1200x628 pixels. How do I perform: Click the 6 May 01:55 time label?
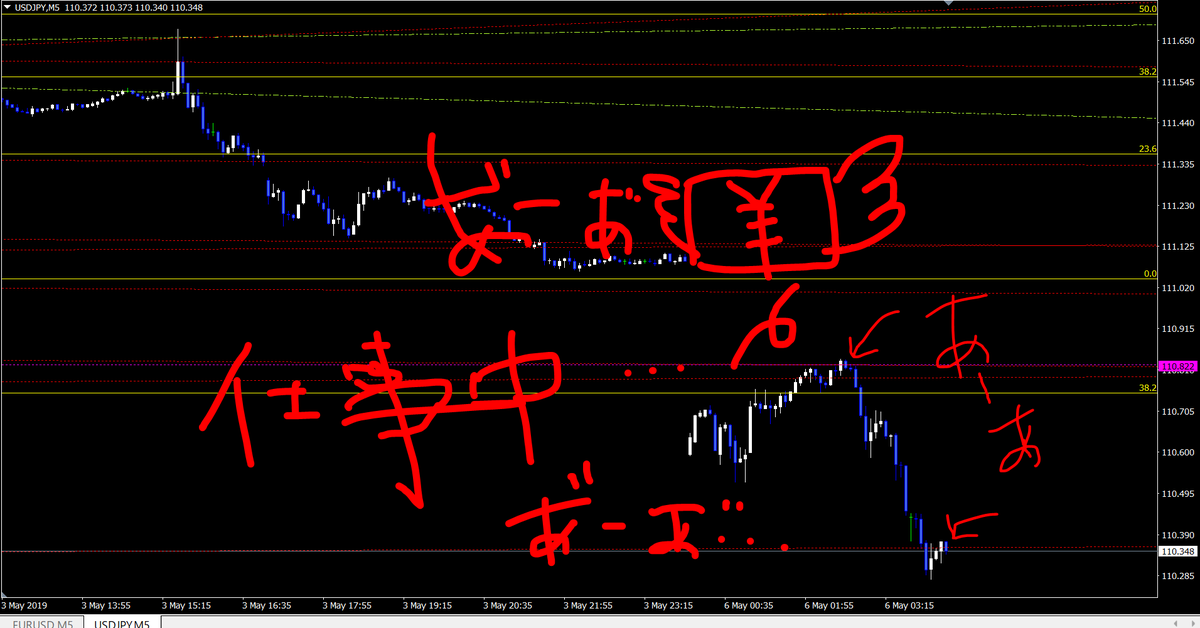coord(831,605)
